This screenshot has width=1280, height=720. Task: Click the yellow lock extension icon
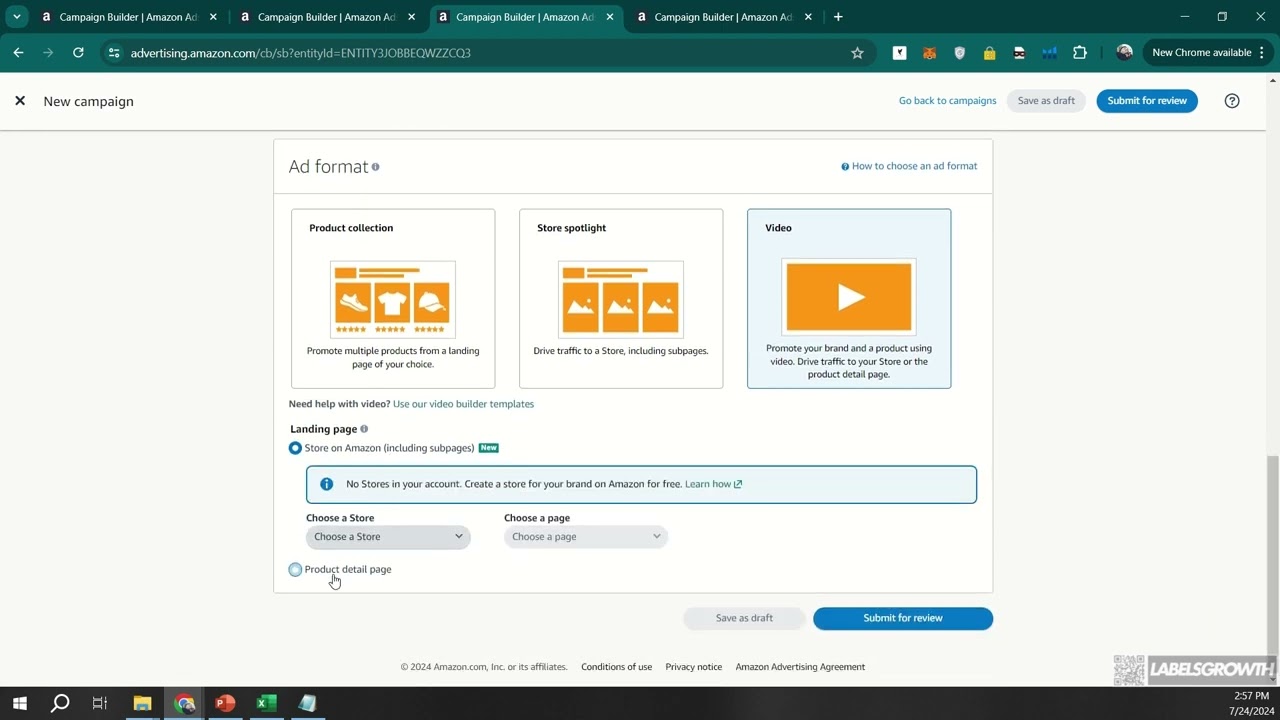990,53
